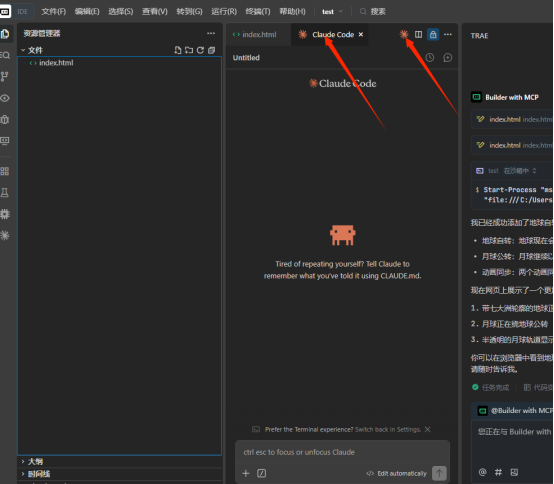Open the test project dropdown
The image size is (554, 484).
point(332,12)
